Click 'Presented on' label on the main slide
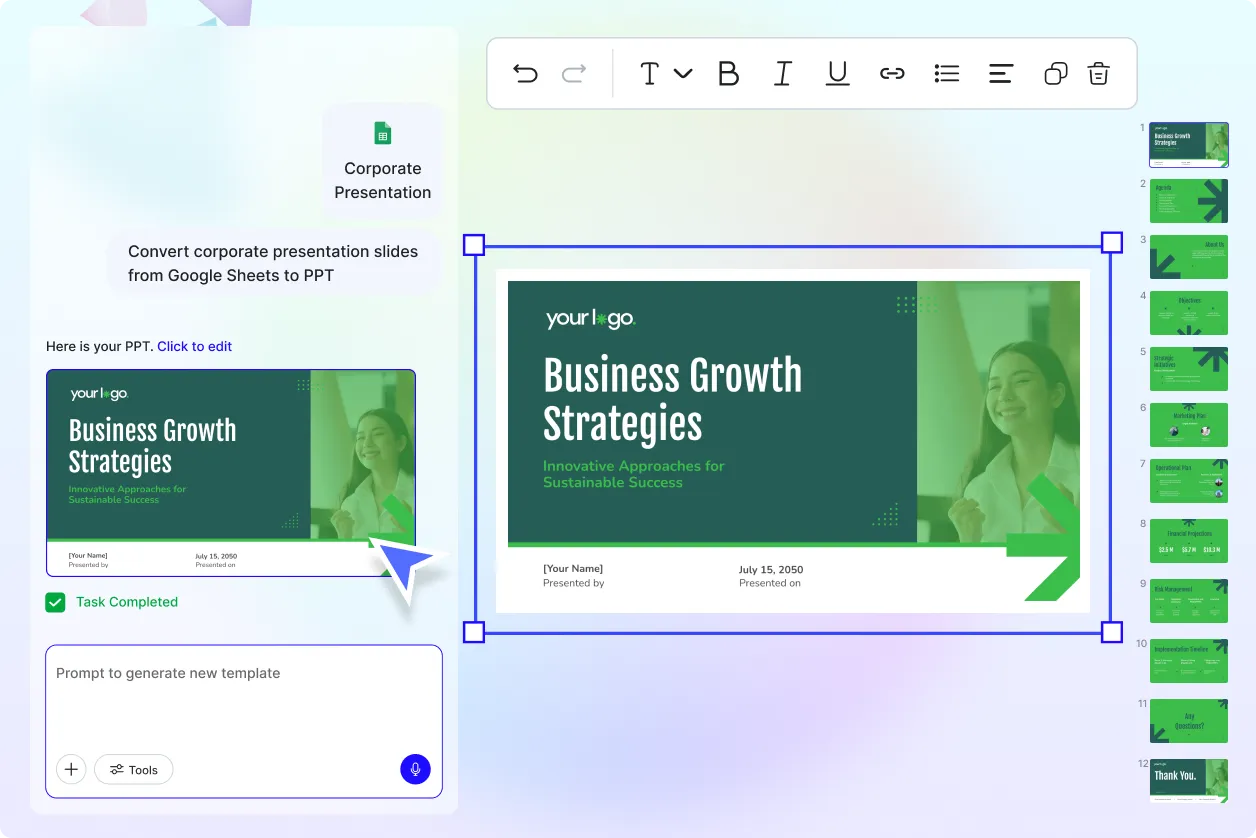Image resolution: width=1256 pixels, height=838 pixels. [x=770, y=583]
